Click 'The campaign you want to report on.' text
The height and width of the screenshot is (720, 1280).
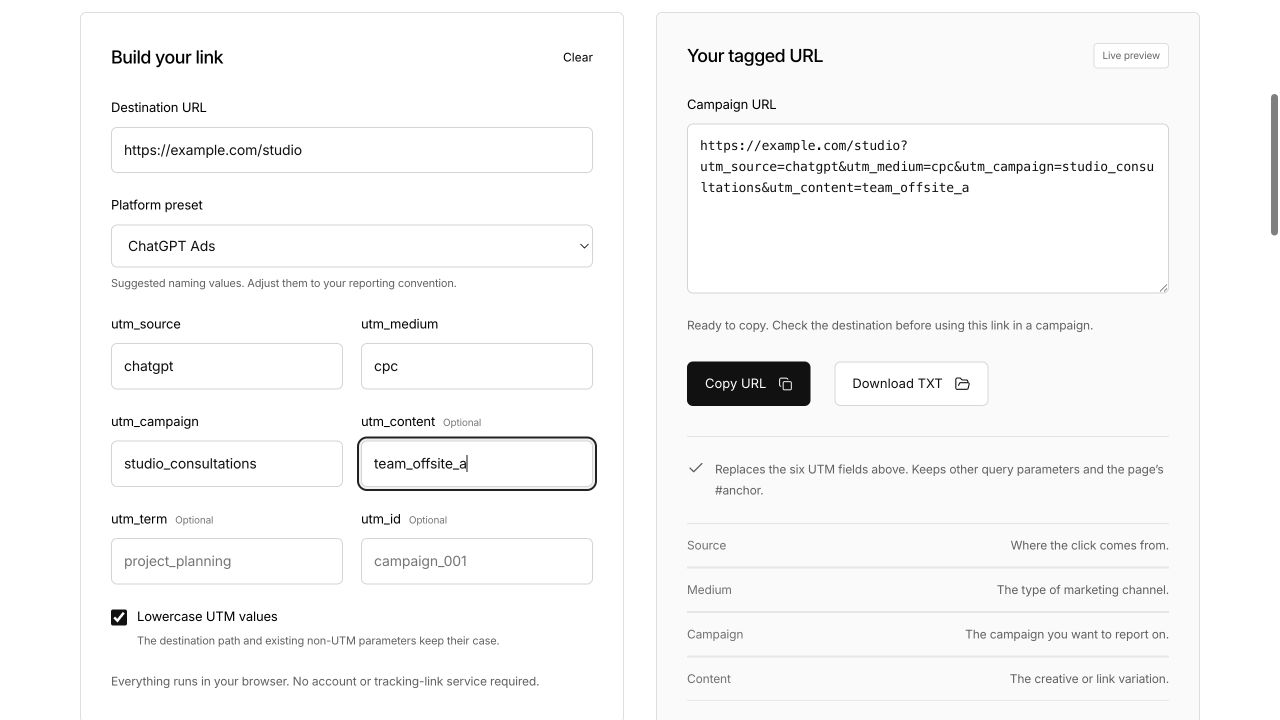[1067, 635]
